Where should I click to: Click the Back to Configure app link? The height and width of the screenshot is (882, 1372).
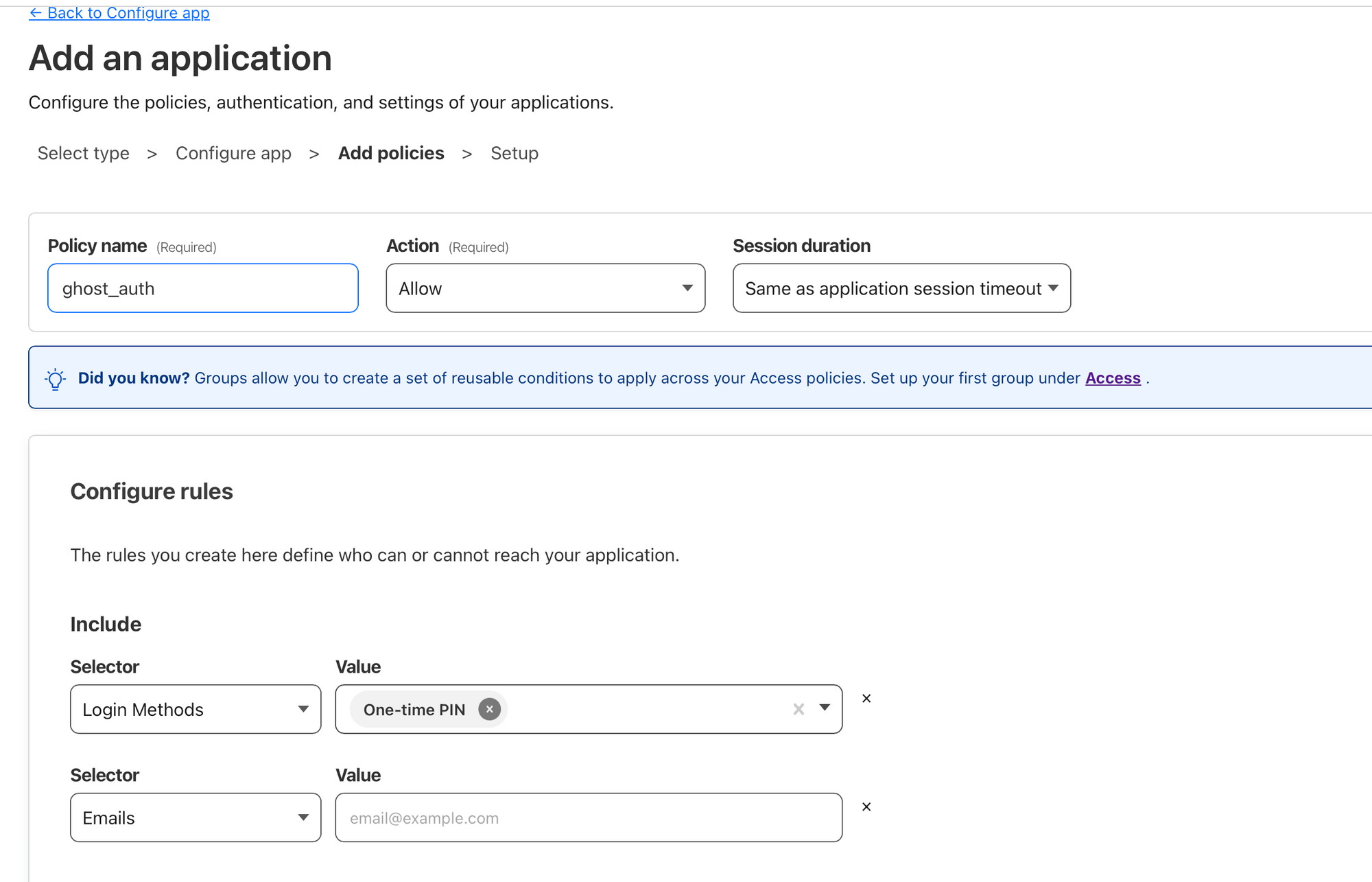coord(120,12)
